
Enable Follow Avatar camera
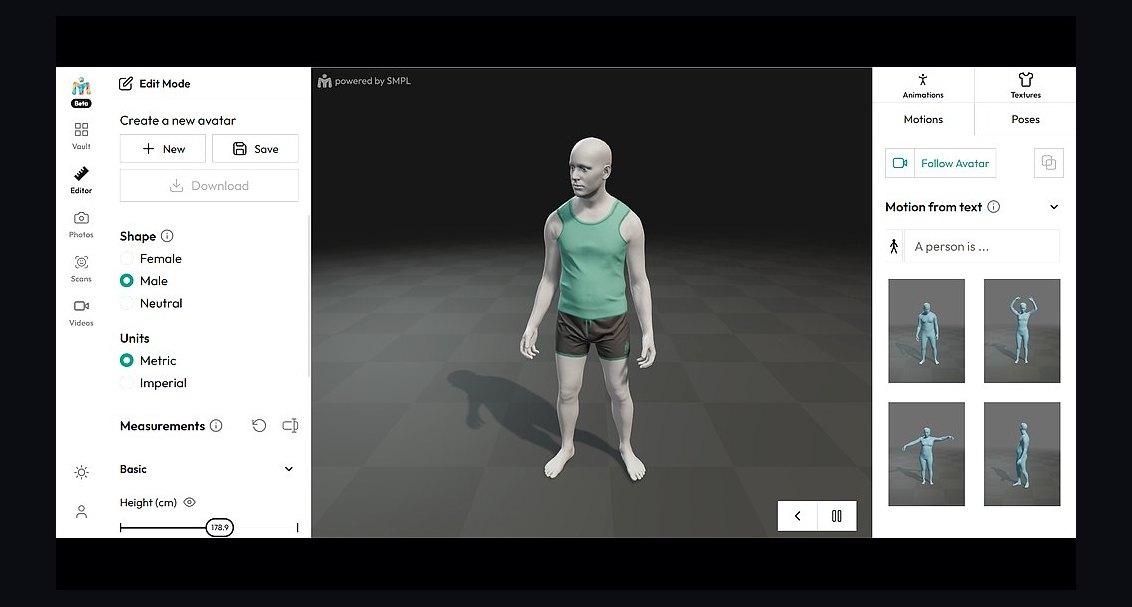955,164
